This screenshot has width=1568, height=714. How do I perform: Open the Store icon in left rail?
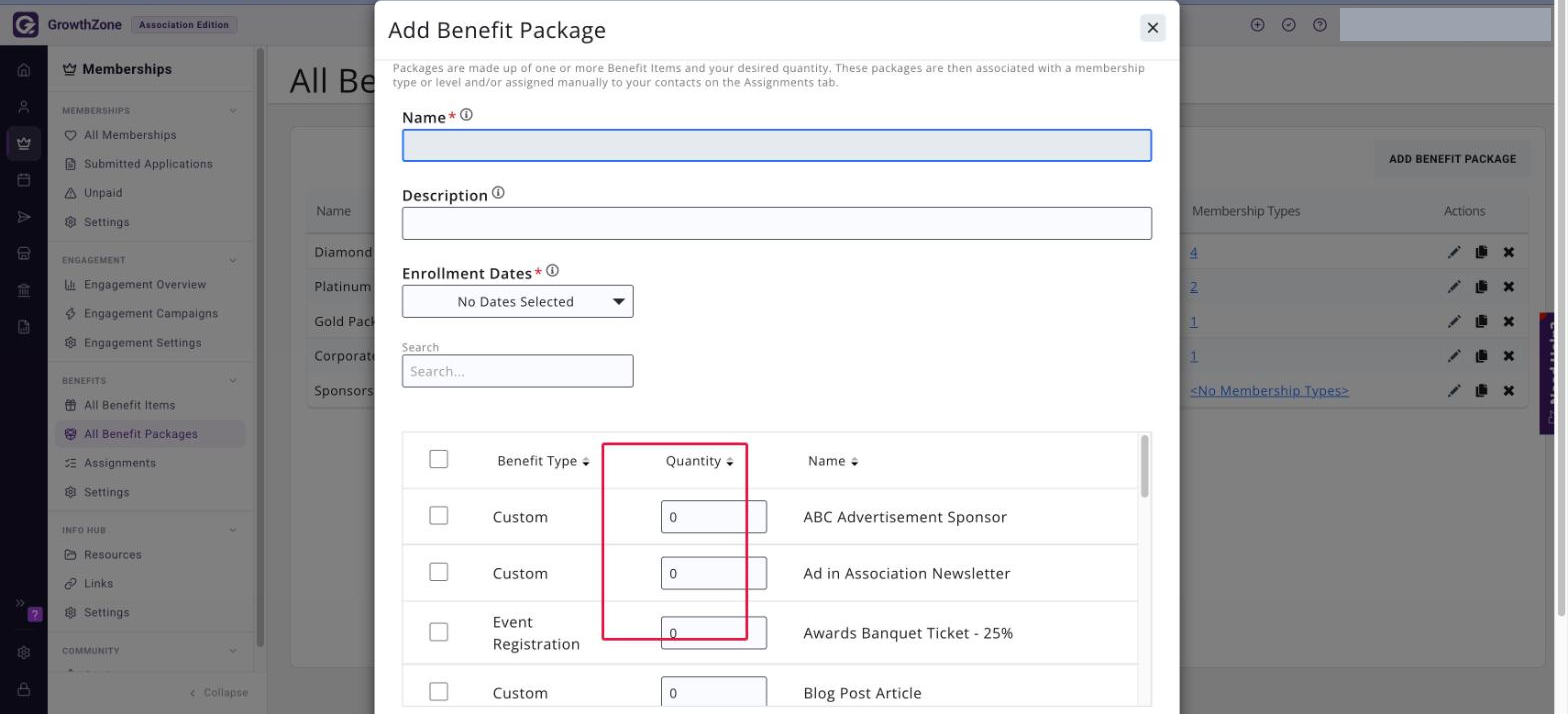[x=24, y=254]
